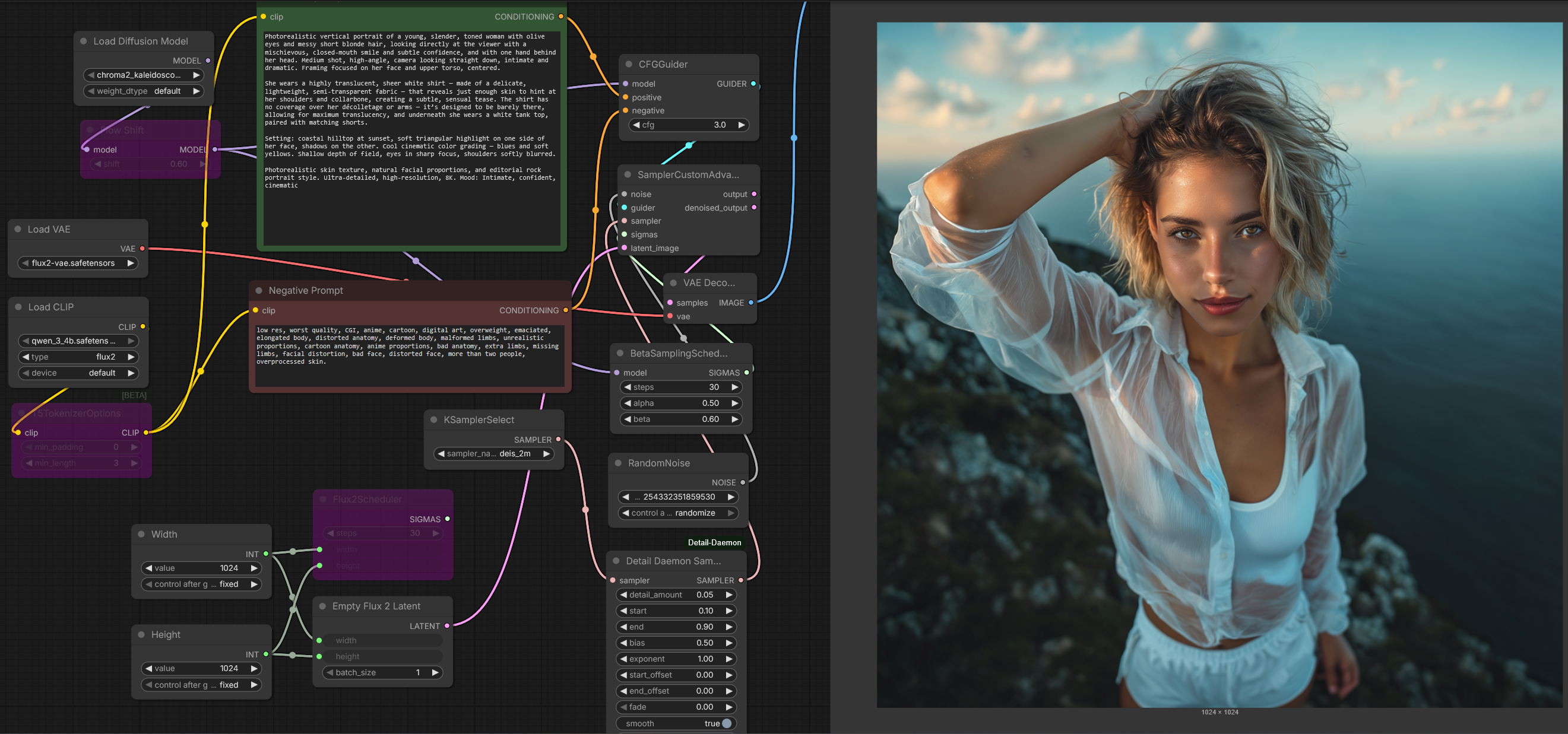1568x734 pixels.
Task: Click the left arrow to decrease BetaSamplingScheduler steps
Action: (x=627, y=387)
